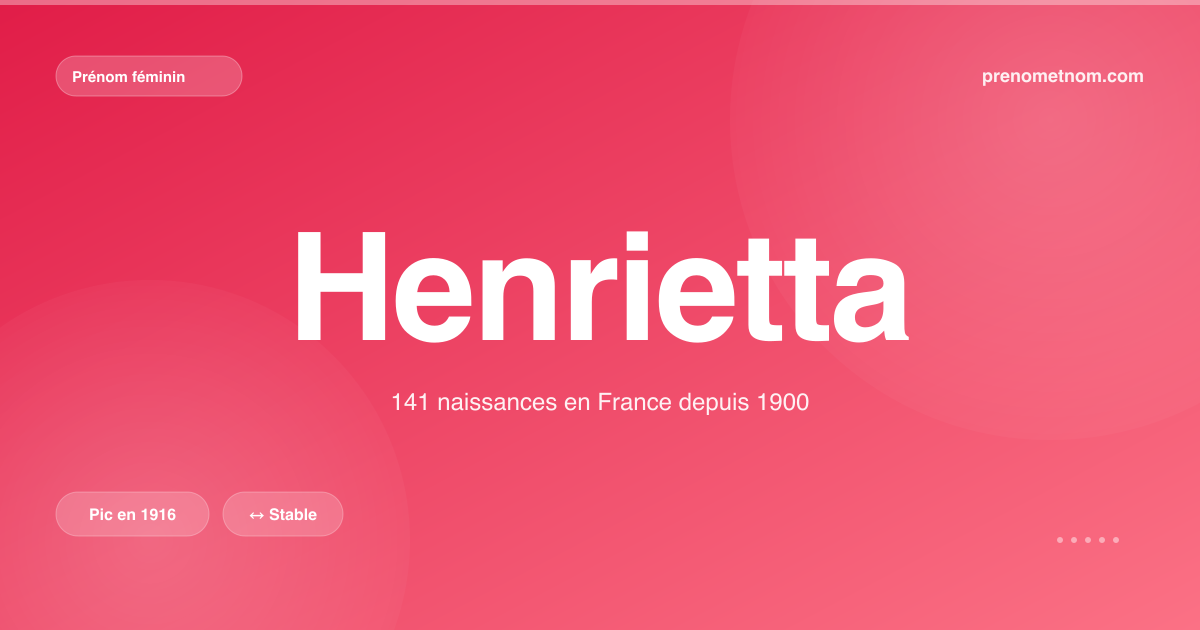
Task: Select the "Pic en 1916" pill
Action: point(133,514)
